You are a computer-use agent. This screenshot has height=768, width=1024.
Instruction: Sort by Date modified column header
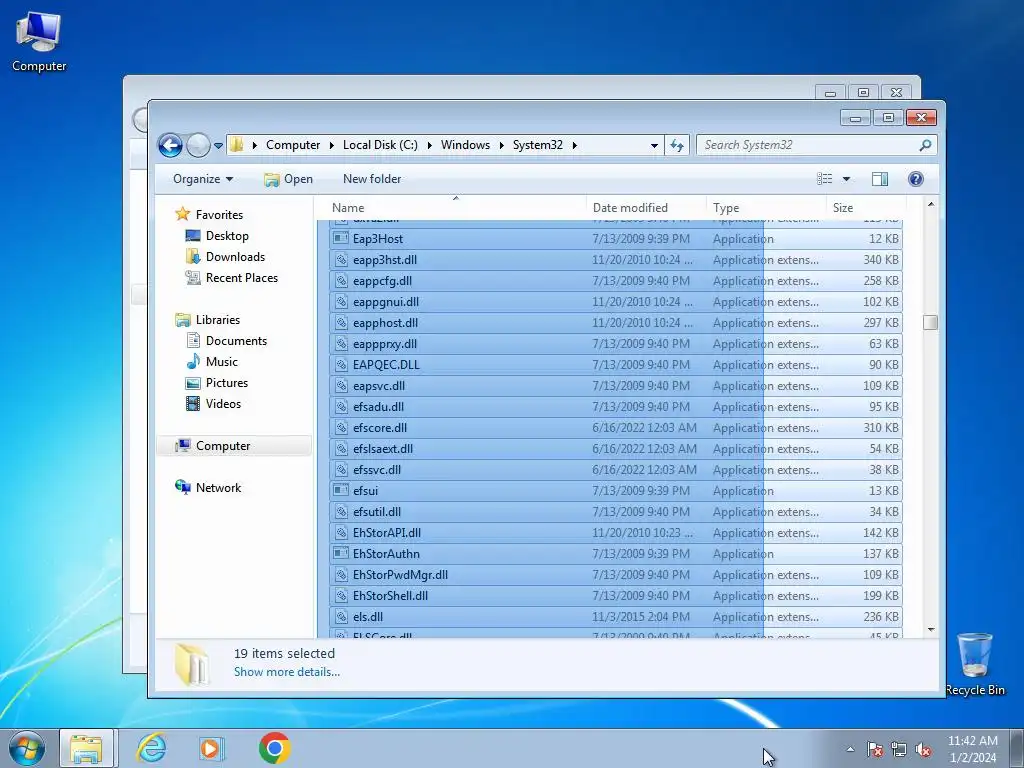click(x=646, y=208)
